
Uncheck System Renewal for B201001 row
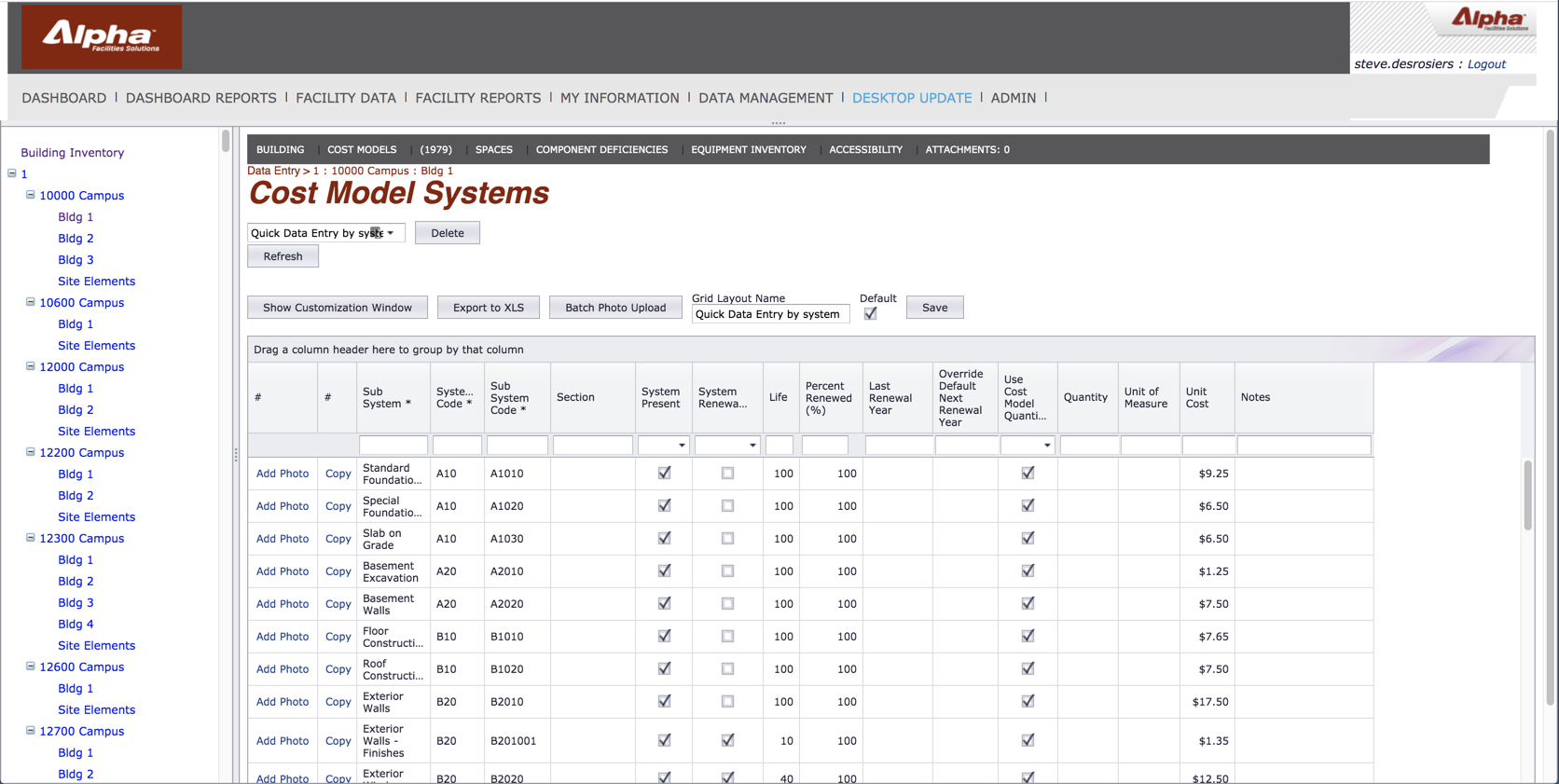click(727, 741)
